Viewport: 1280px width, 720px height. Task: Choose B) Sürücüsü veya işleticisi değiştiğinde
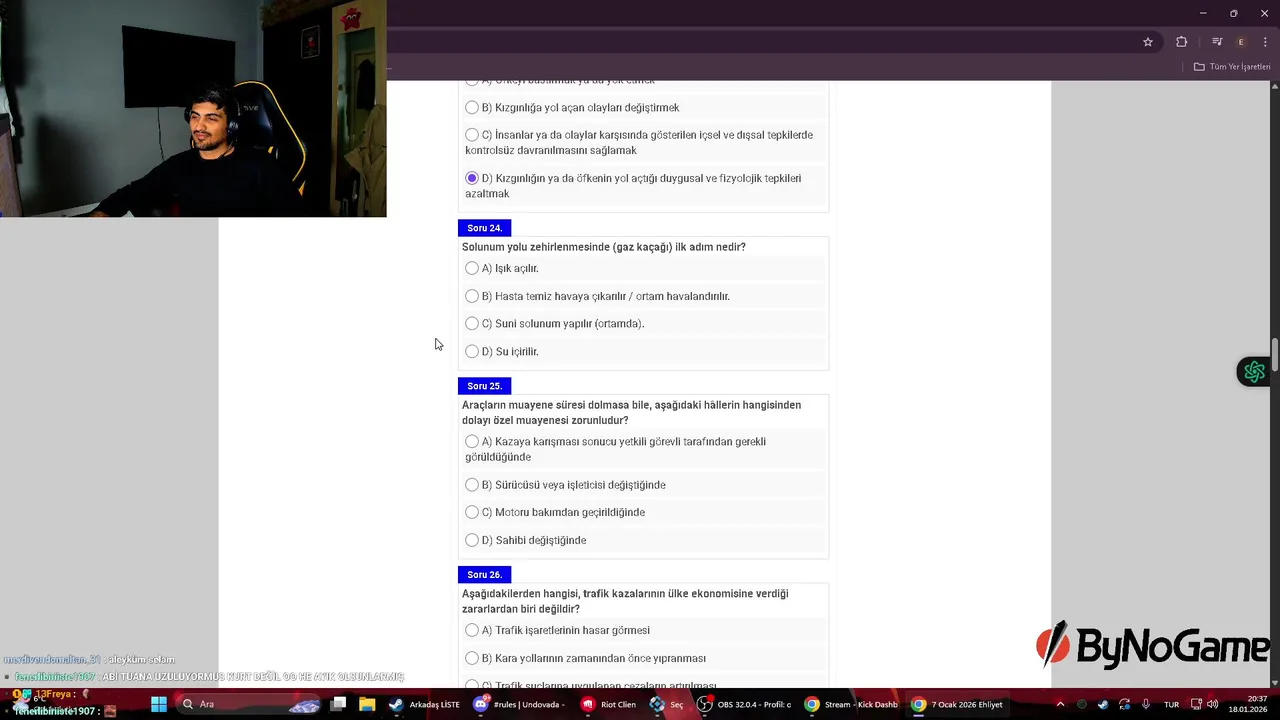(x=472, y=485)
